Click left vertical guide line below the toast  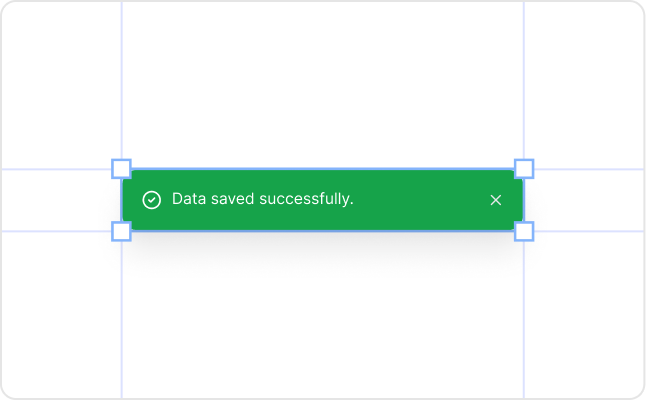(122, 320)
